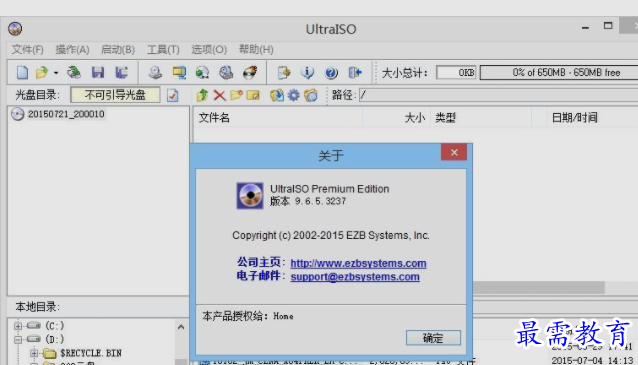Click the Rename folder icon
The image size is (638, 365).
(253, 96)
